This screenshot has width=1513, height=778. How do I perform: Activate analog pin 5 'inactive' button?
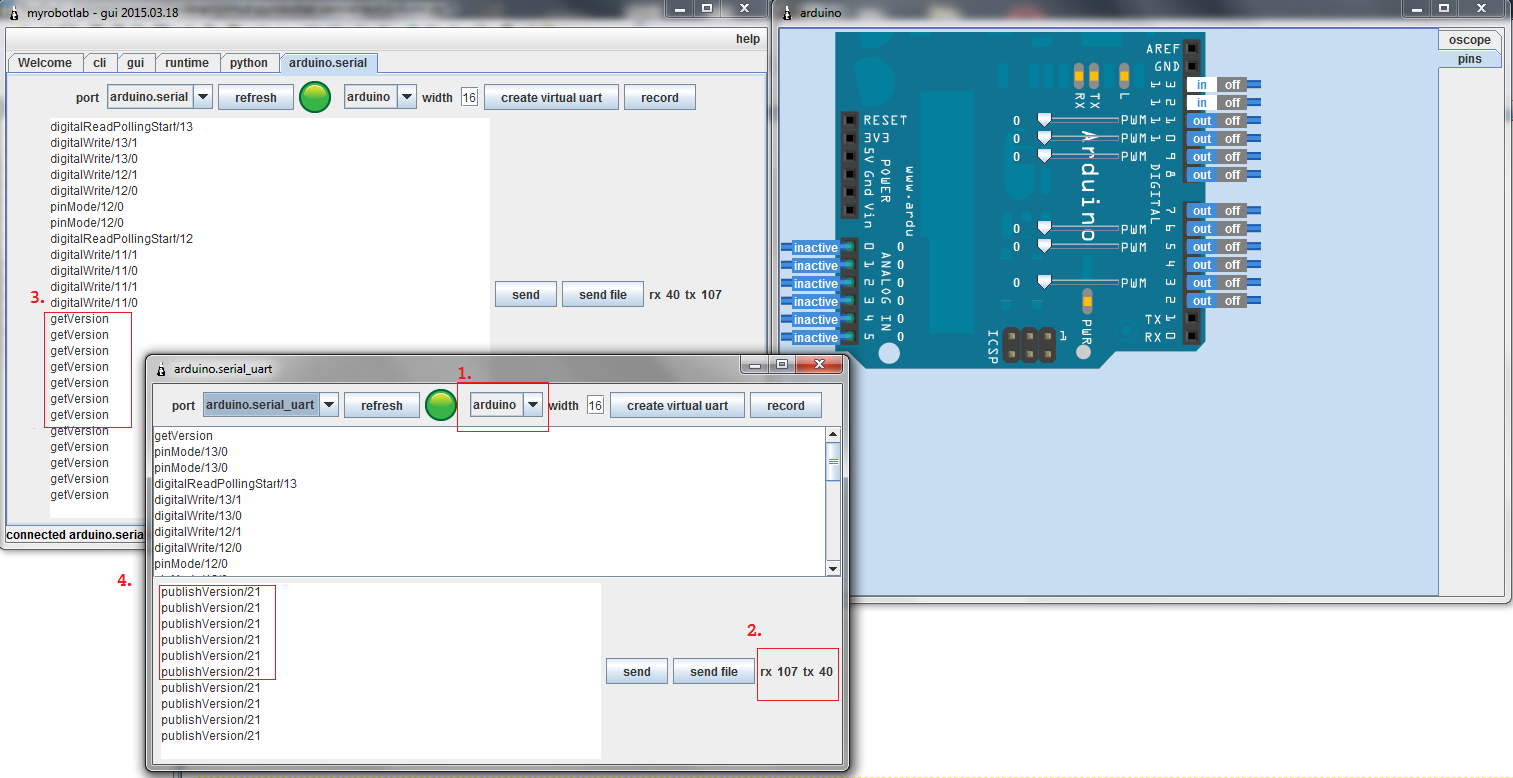point(816,338)
